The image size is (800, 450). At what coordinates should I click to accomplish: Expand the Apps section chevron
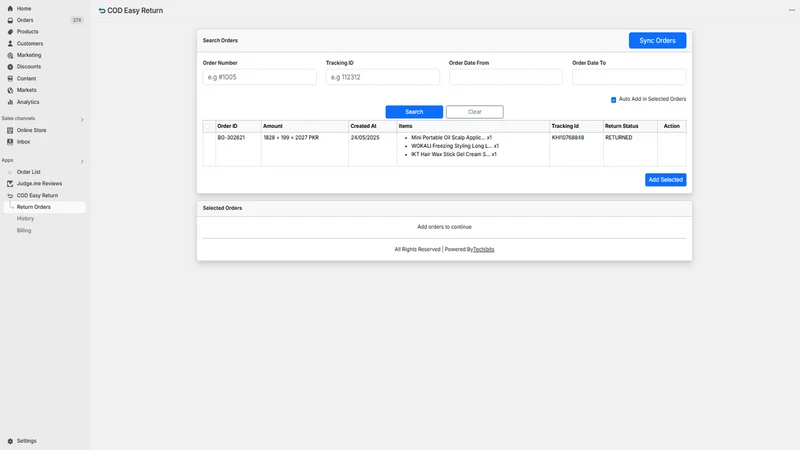click(x=82, y=161)
